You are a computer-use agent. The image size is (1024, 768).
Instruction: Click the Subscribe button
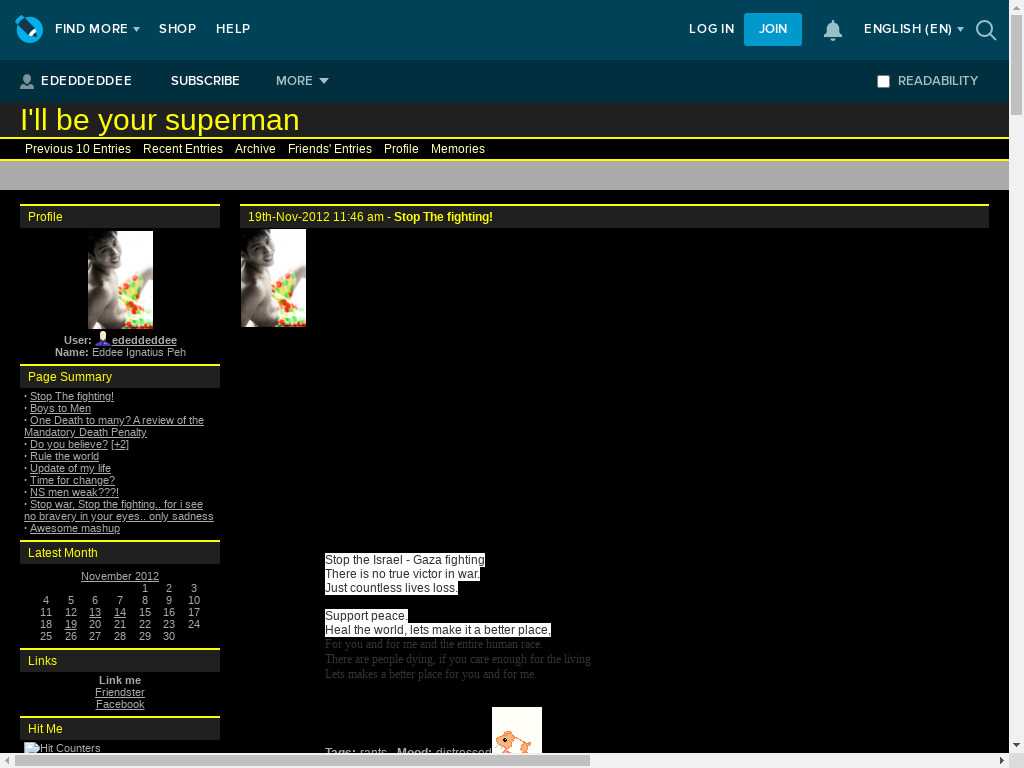[205, 81]
